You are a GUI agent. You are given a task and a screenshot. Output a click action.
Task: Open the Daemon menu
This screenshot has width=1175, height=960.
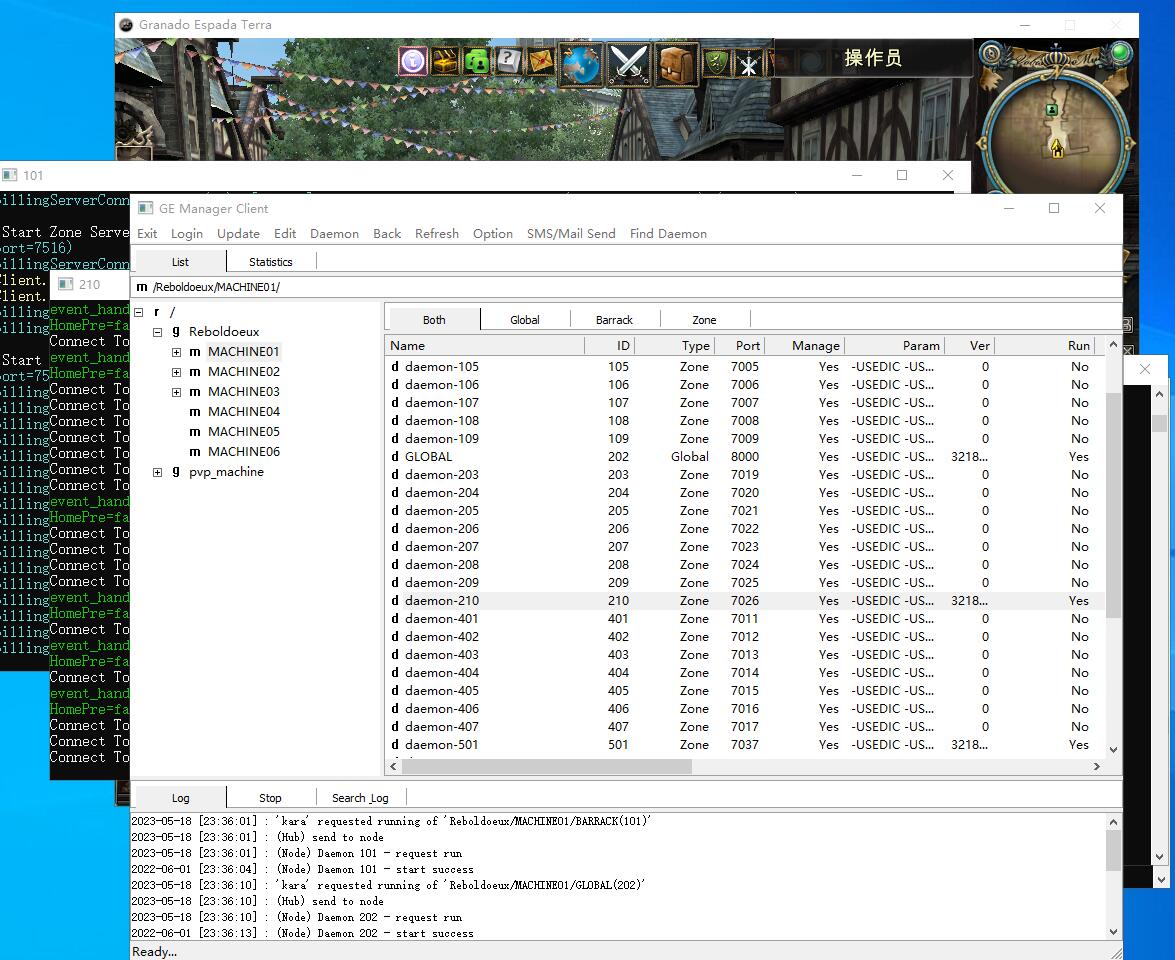coord(334,234)
